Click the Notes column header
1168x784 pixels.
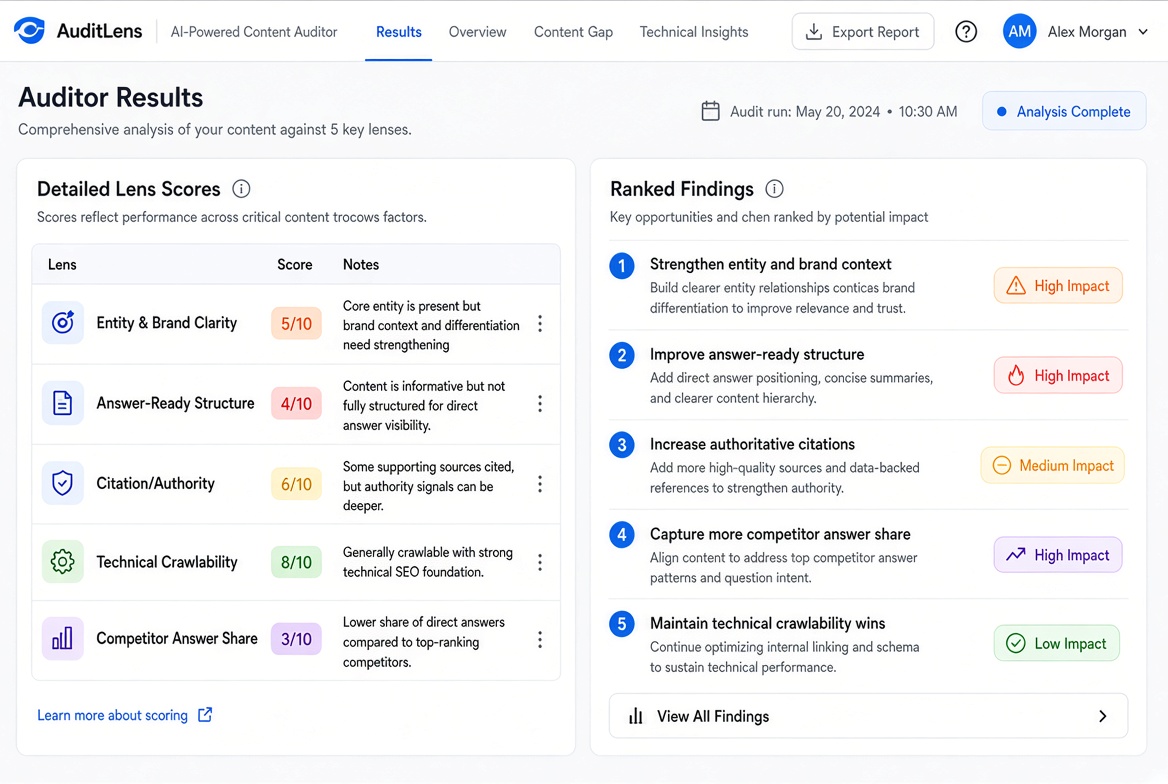[361, 265]
